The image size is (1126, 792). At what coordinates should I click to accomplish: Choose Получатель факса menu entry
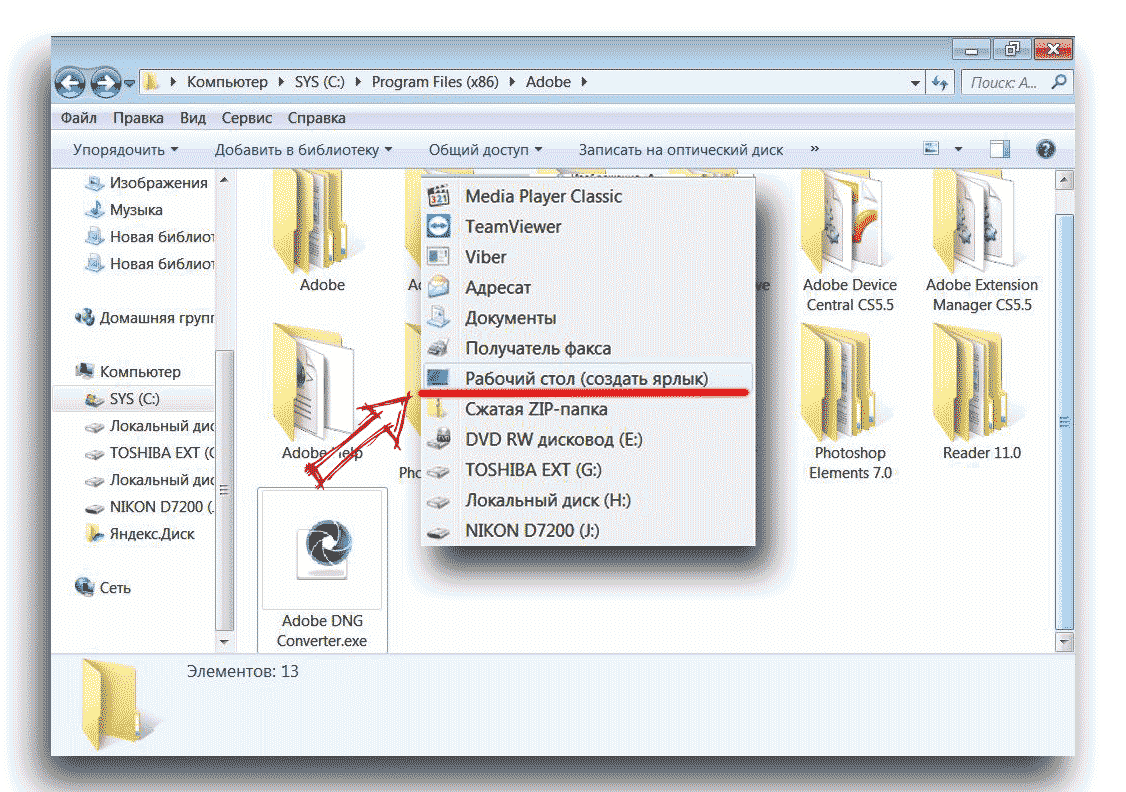click(588, 348)
